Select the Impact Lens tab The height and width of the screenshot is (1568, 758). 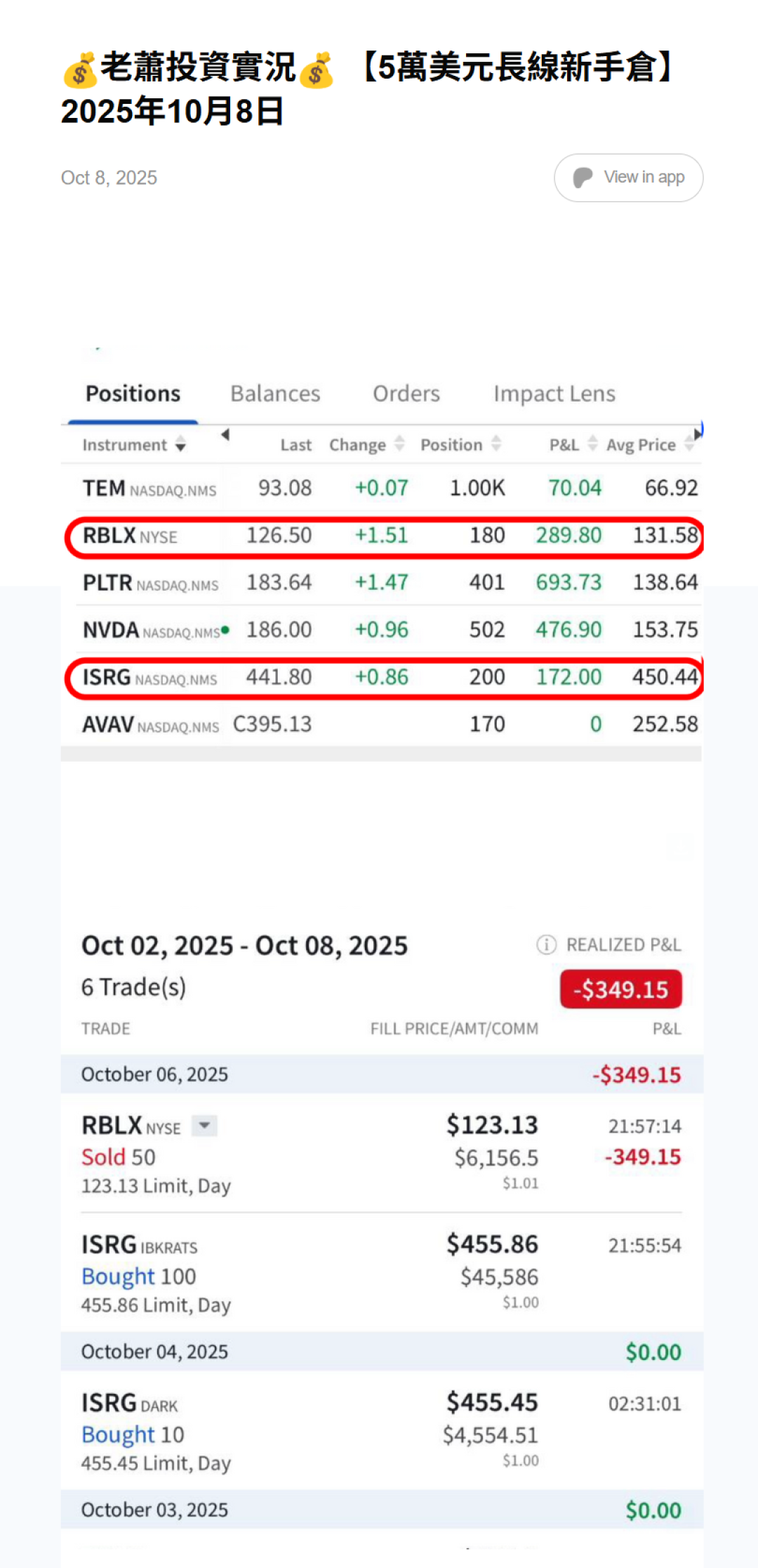[554, 394]
